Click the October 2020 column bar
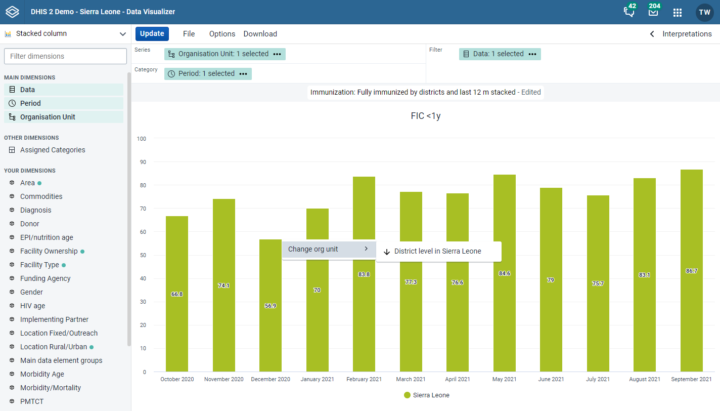The height and width of the screenshot is (411, 720). 177,294
